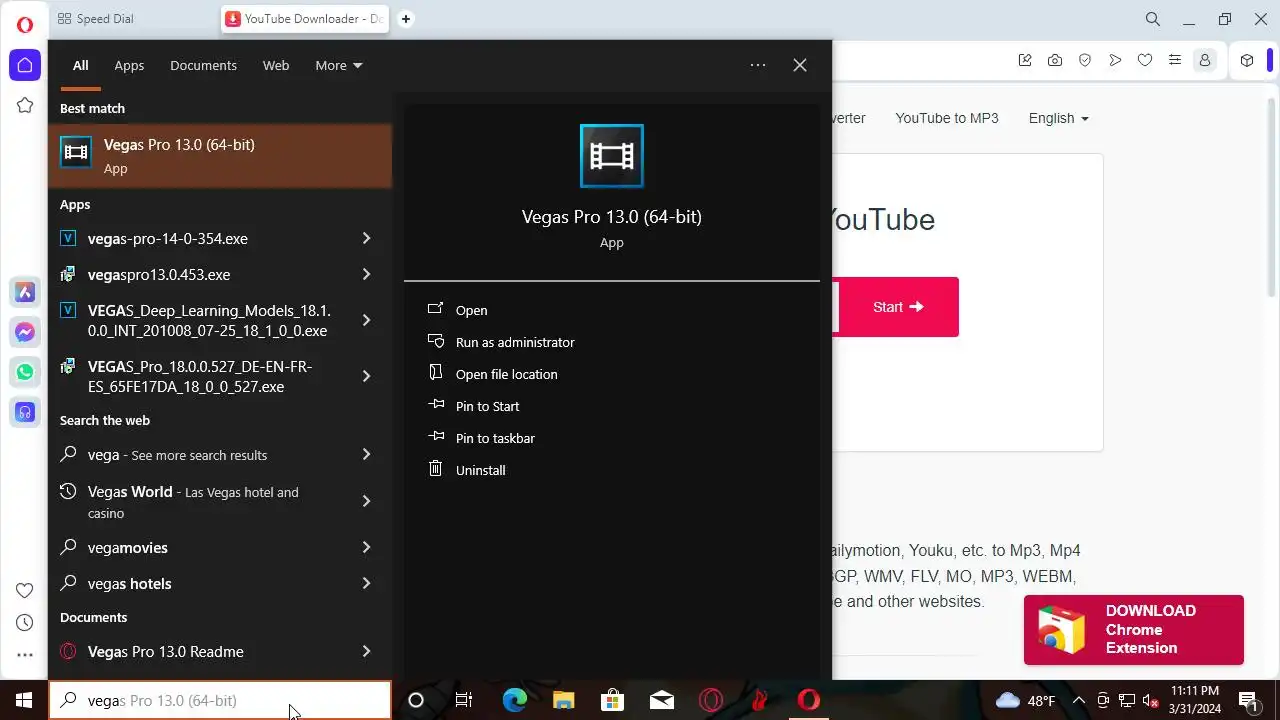Click the heart icon in Opera address bar
1280x720 pixels.
(1145, 60)
